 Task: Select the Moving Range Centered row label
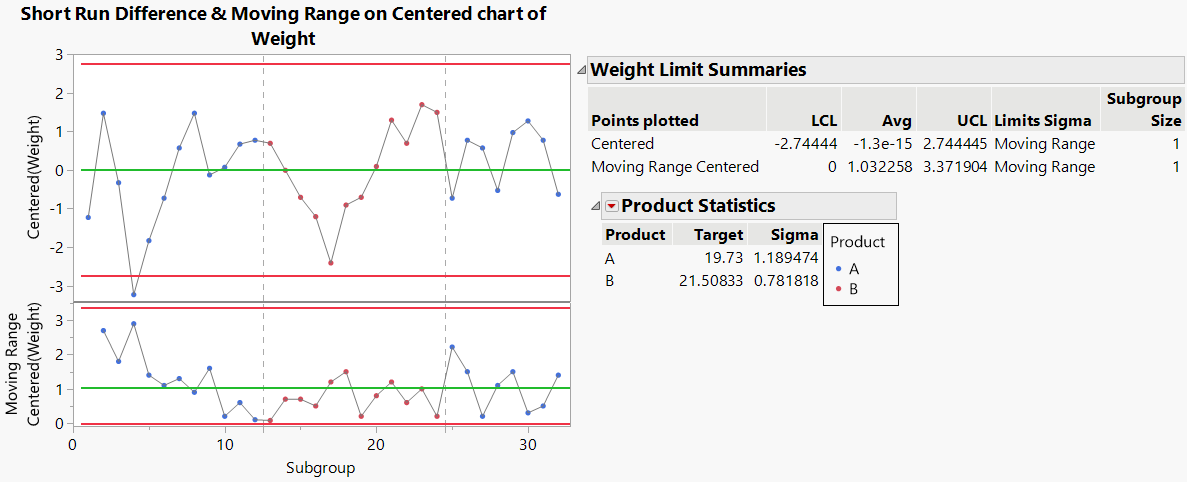coord(675,167)
